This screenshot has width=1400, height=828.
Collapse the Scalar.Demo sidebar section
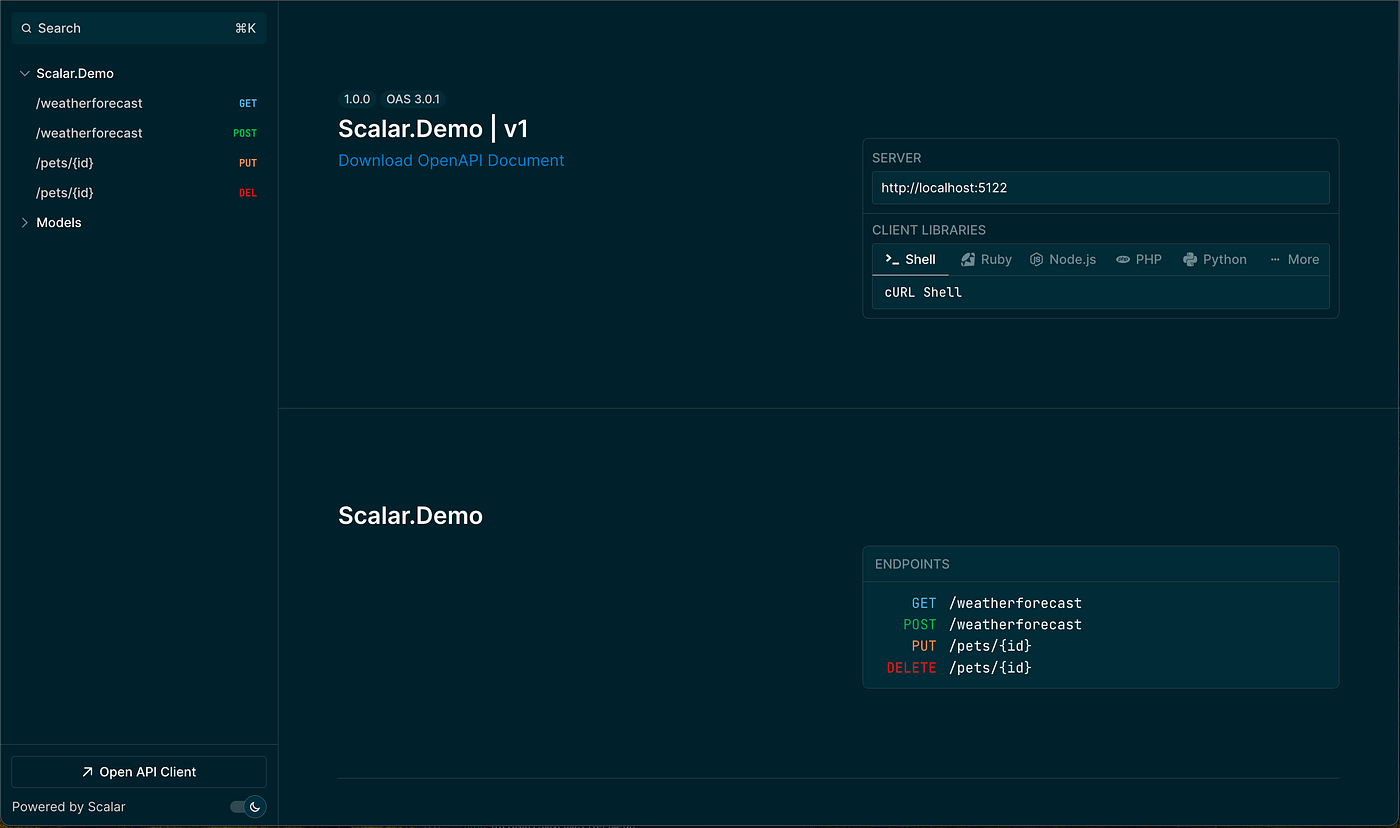[25, 73]
